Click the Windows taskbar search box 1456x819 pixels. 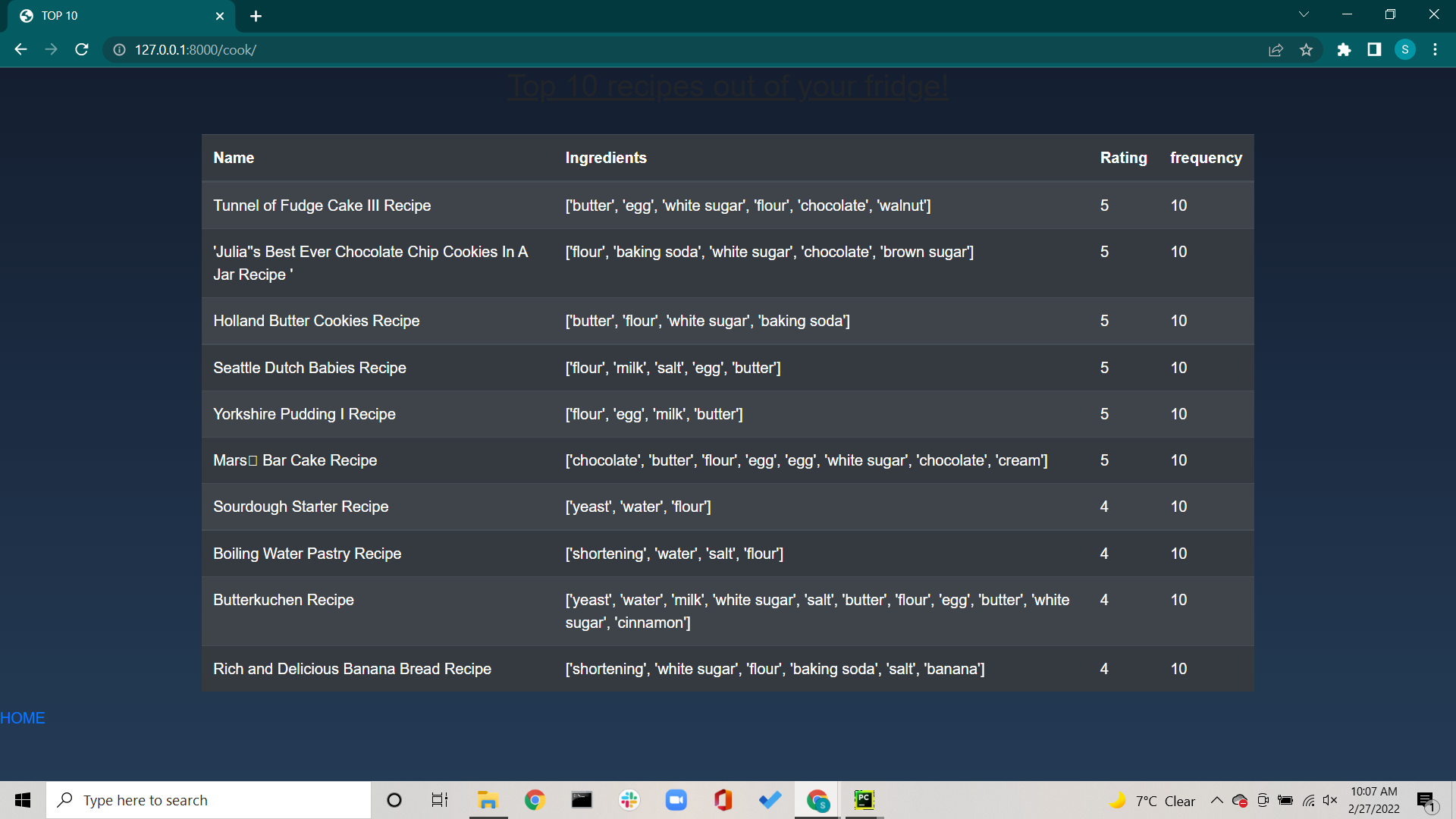point(209,800)
